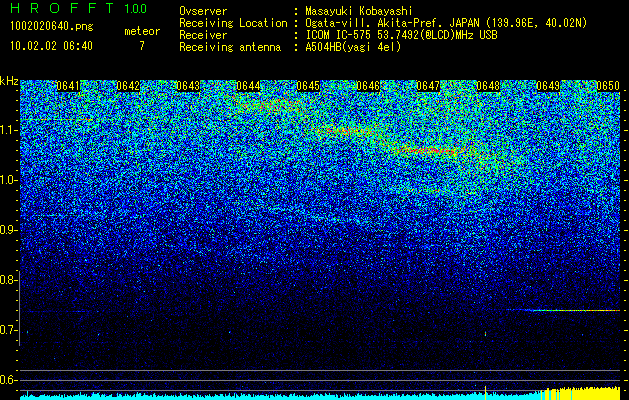Click the date stamp 10.02.02 06:40

[51, 46]
